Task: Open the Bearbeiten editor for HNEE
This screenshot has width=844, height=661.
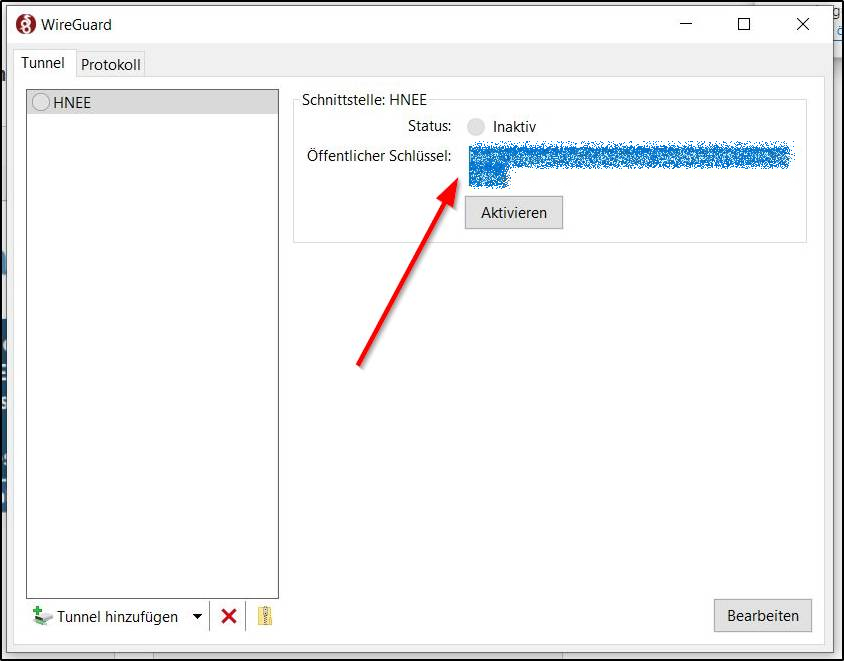Action: pyautogui.click(x=762, y=616)
